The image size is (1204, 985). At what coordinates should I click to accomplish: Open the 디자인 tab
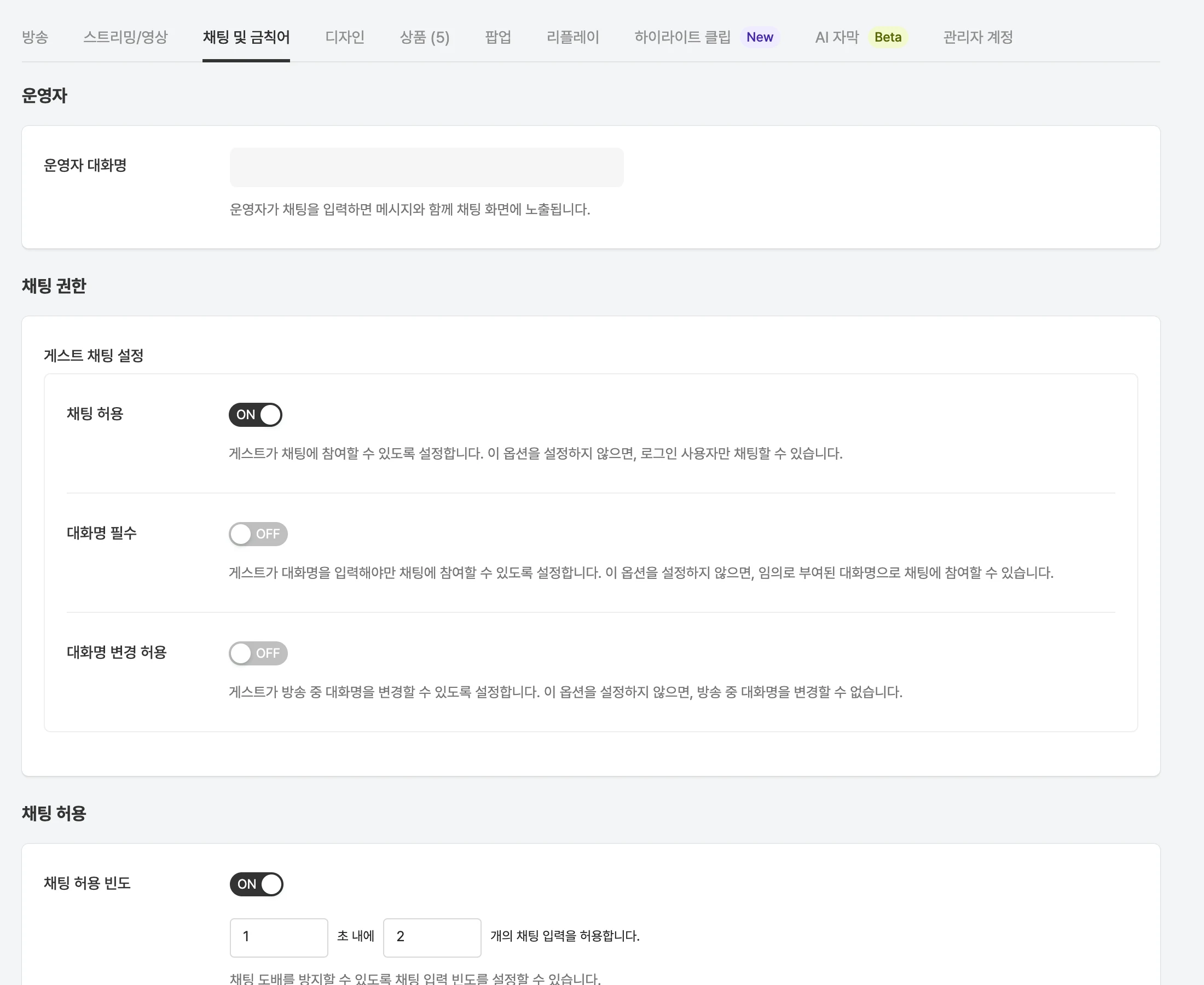tap(345, 37)
